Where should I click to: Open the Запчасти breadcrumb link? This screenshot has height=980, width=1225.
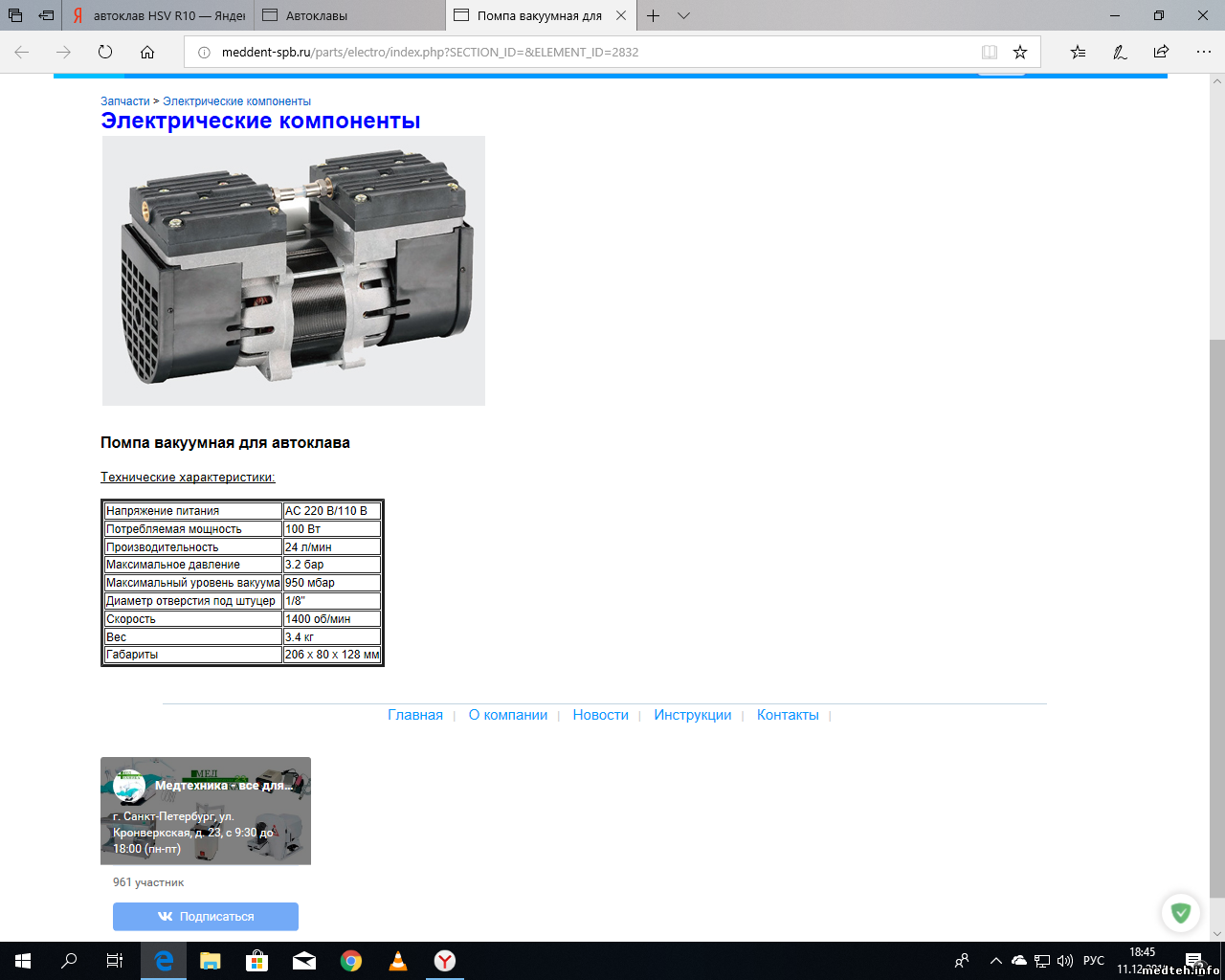124,101
